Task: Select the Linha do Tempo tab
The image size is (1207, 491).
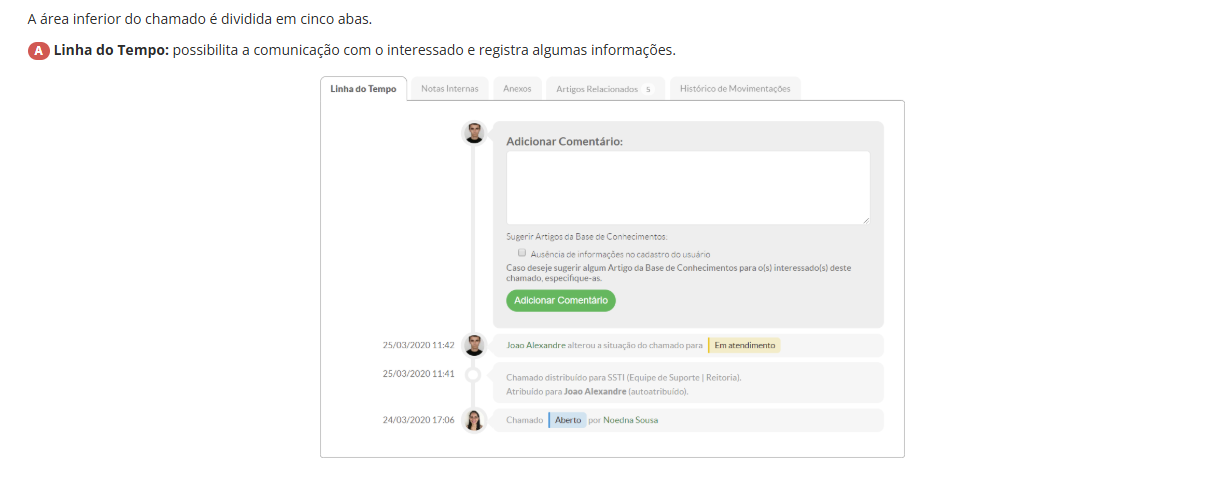Action: pyautogui.click(x=363, y=88)
